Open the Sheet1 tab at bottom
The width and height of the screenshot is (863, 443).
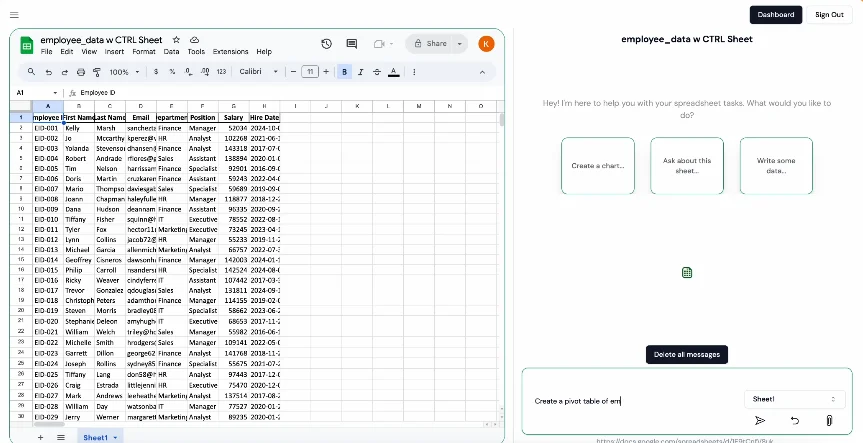pos(99,437)
